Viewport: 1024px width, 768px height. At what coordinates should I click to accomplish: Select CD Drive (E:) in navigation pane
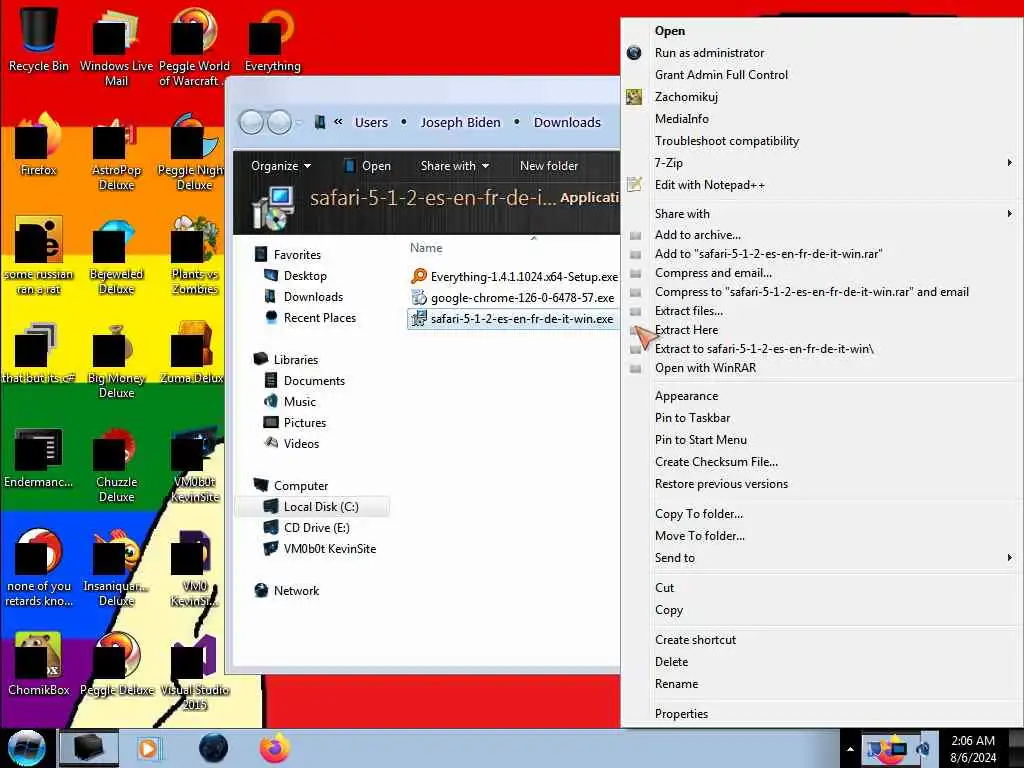click(306, 527)
